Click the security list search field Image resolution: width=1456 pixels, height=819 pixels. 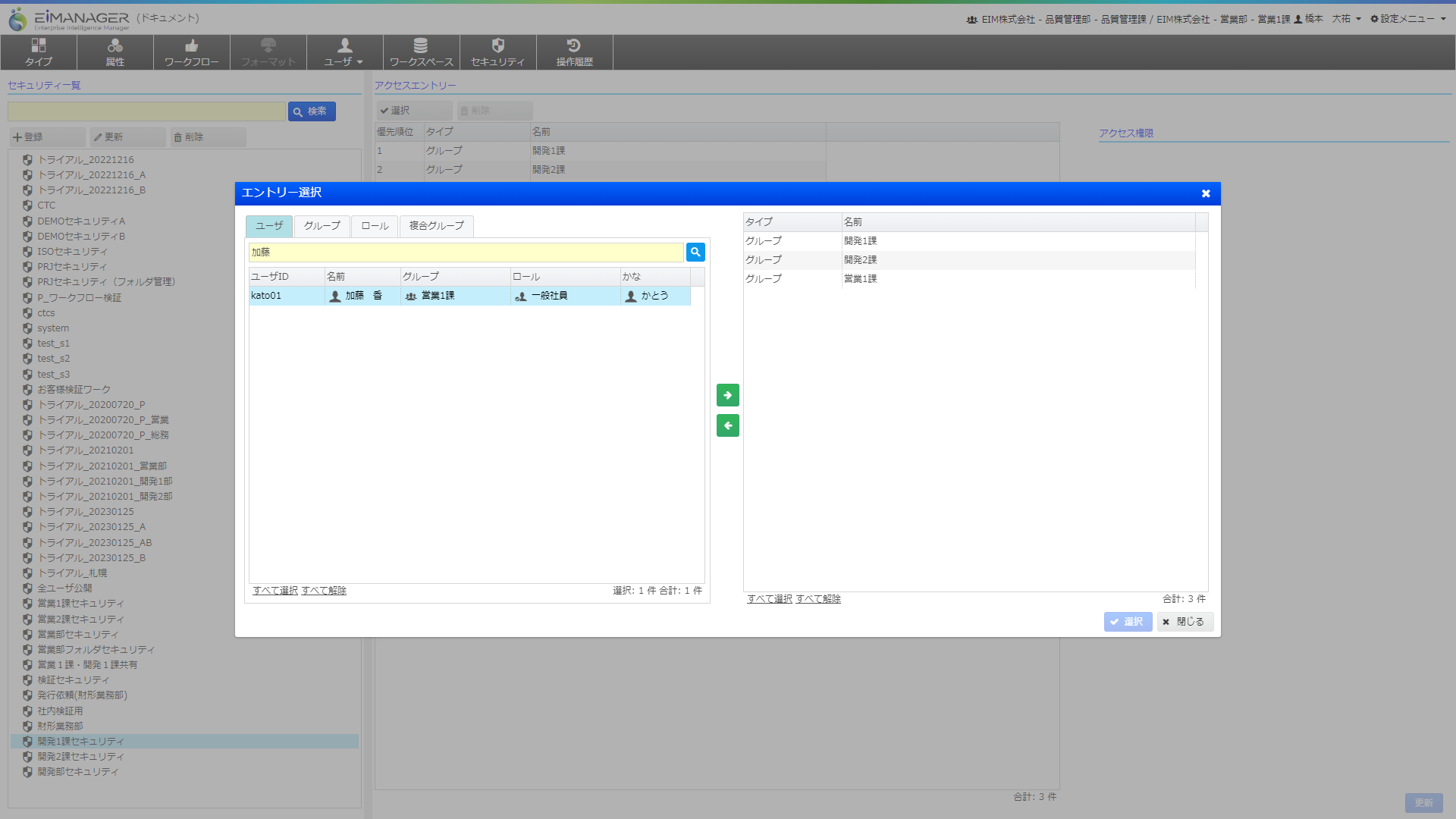click(x=146, y=111)
